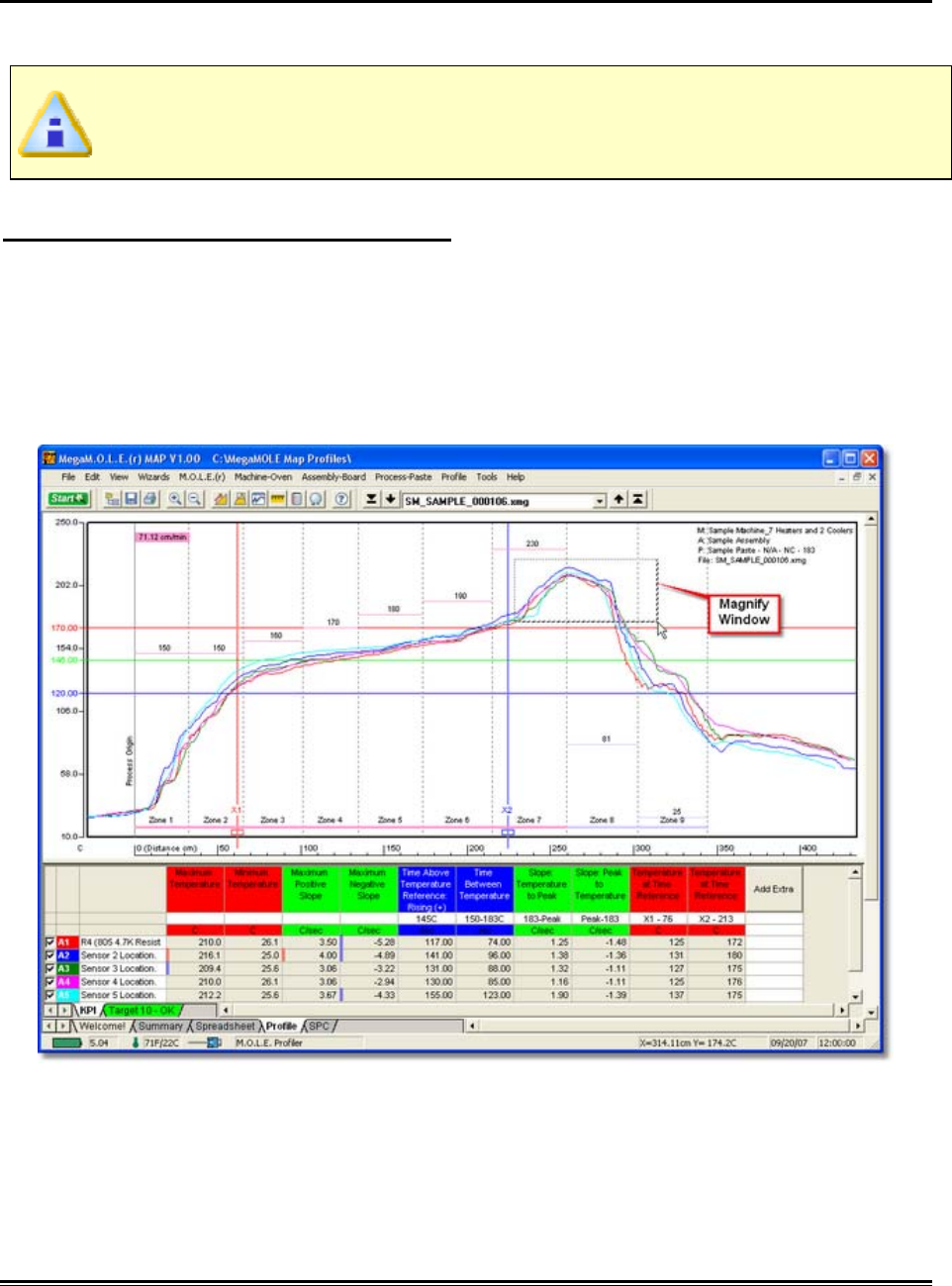Open the Edit menu

(92, 477)
